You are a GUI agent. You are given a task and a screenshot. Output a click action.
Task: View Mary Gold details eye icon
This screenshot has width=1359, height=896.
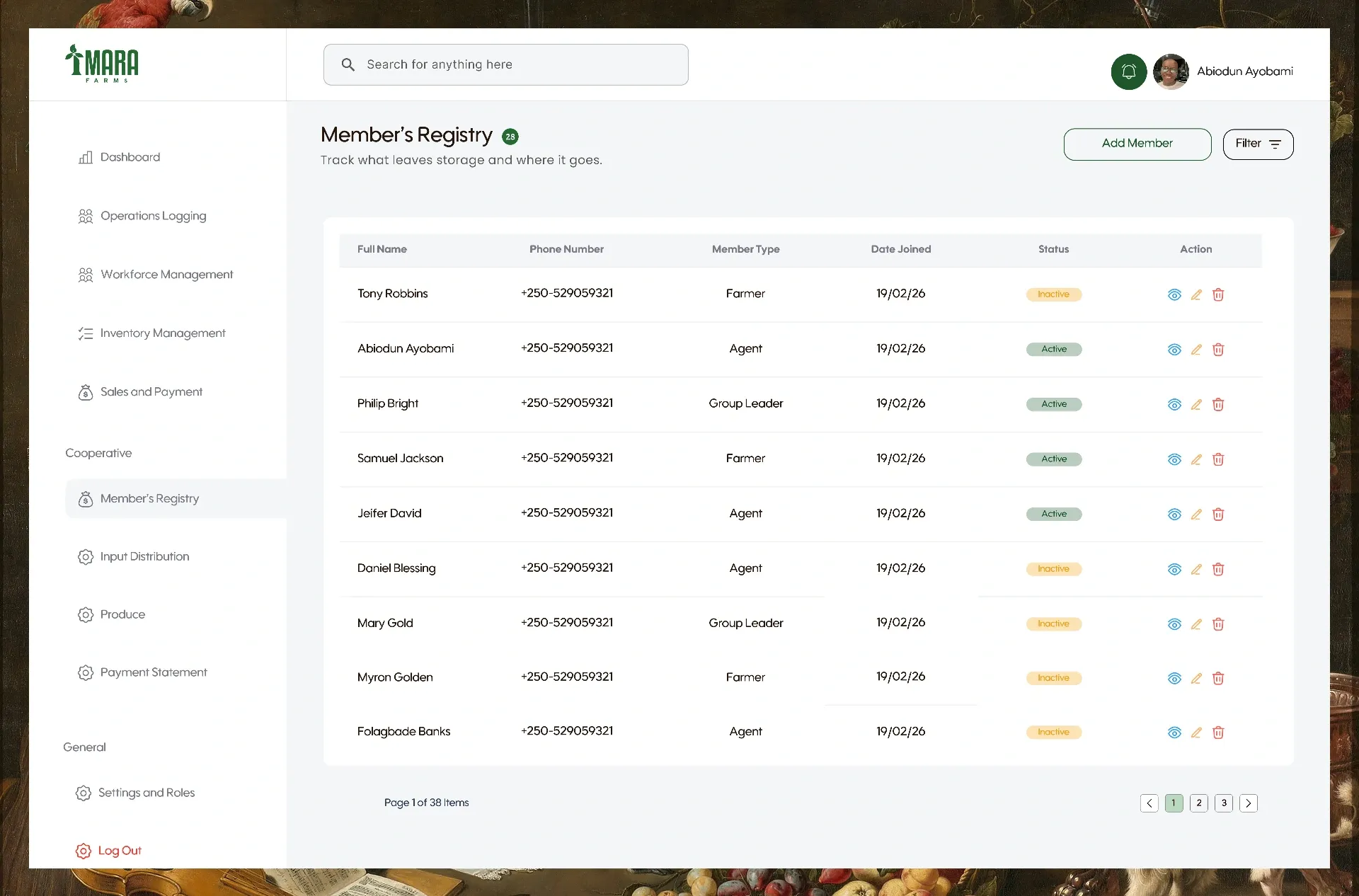tap(1174, 624)
